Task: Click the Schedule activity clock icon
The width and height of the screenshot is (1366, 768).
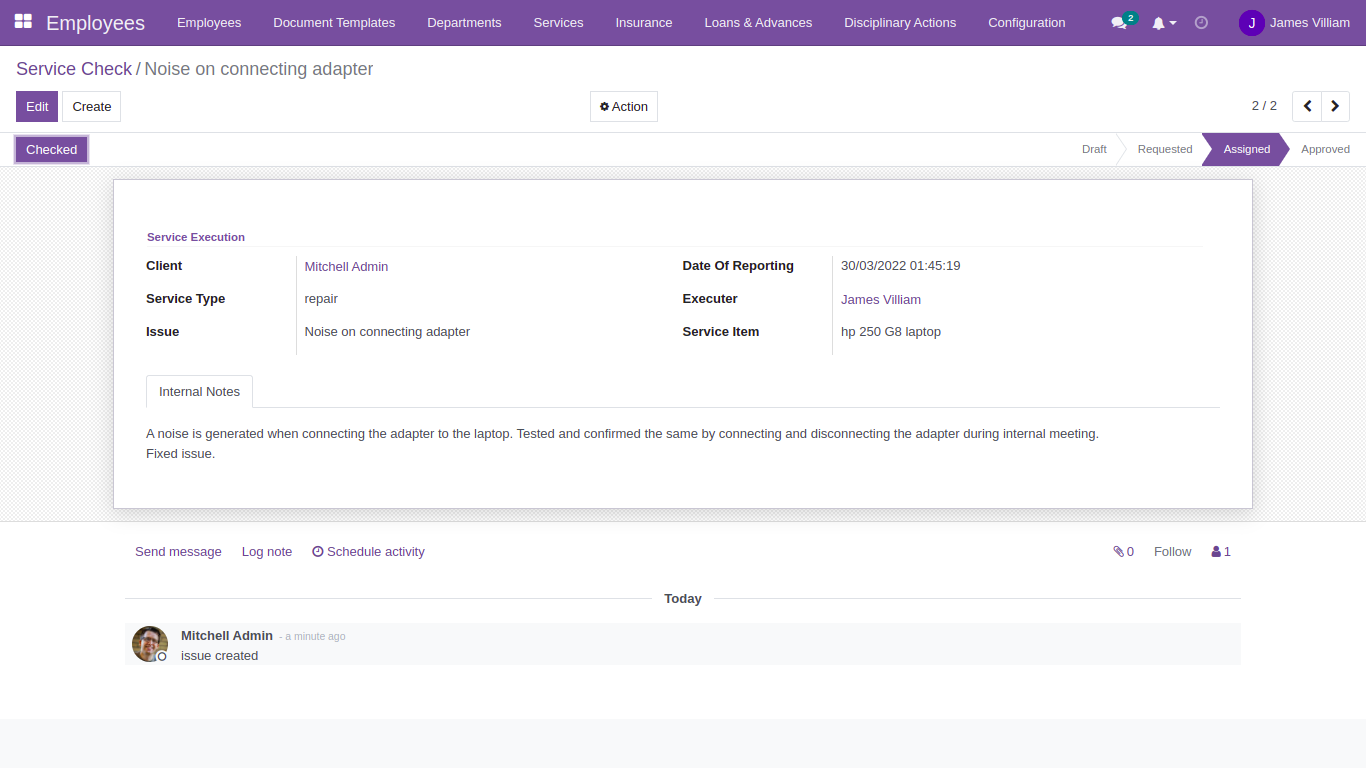Action: coord(317,551)
